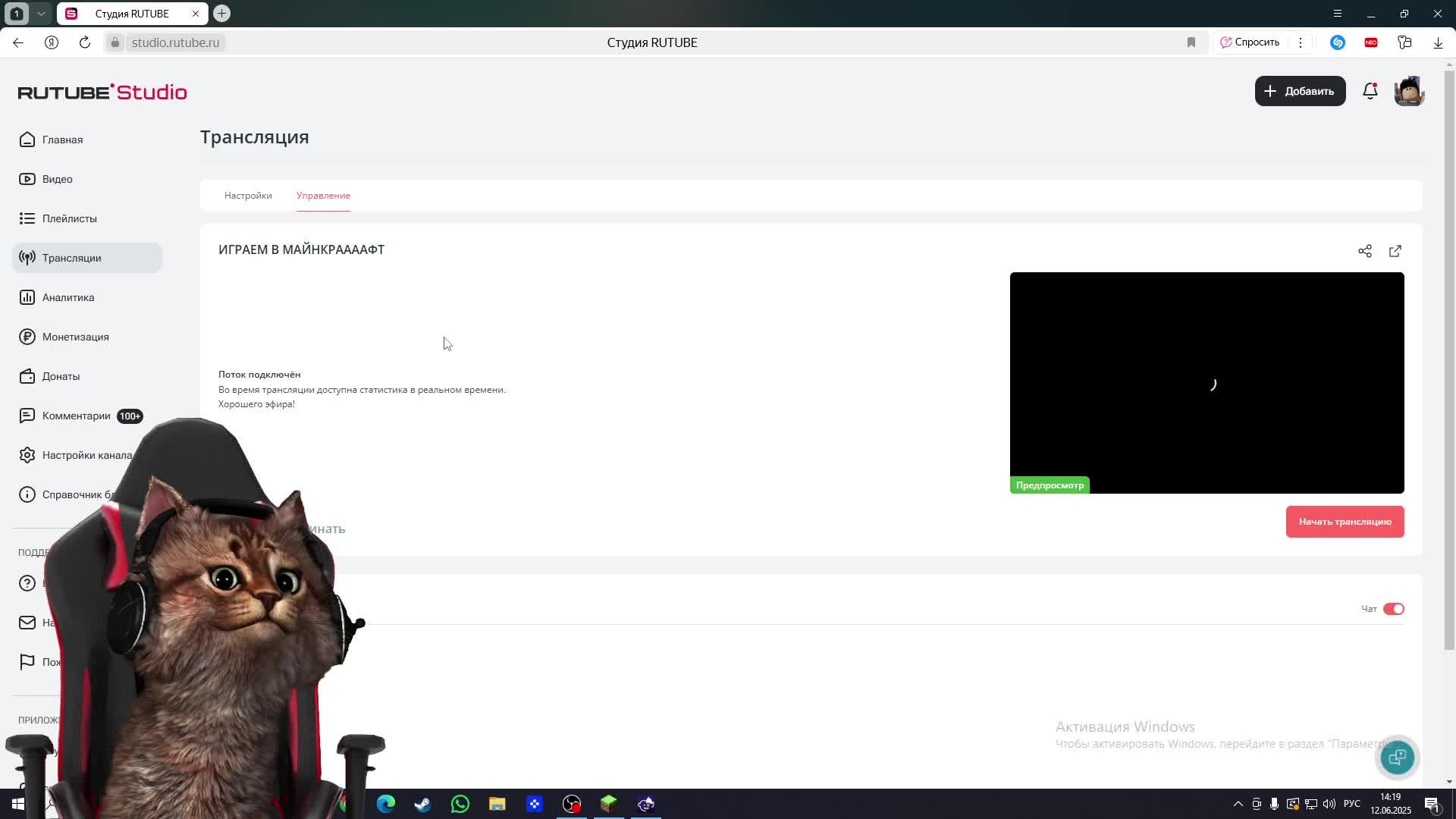
Task: Open the Донаты section
Action: (x=50, y=376)
